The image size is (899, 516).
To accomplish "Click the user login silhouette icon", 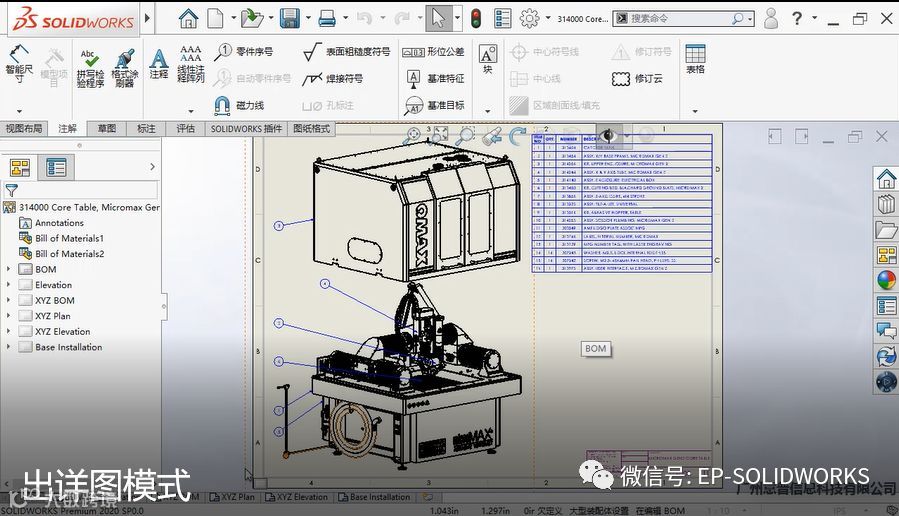I will (x=771, y=18).
